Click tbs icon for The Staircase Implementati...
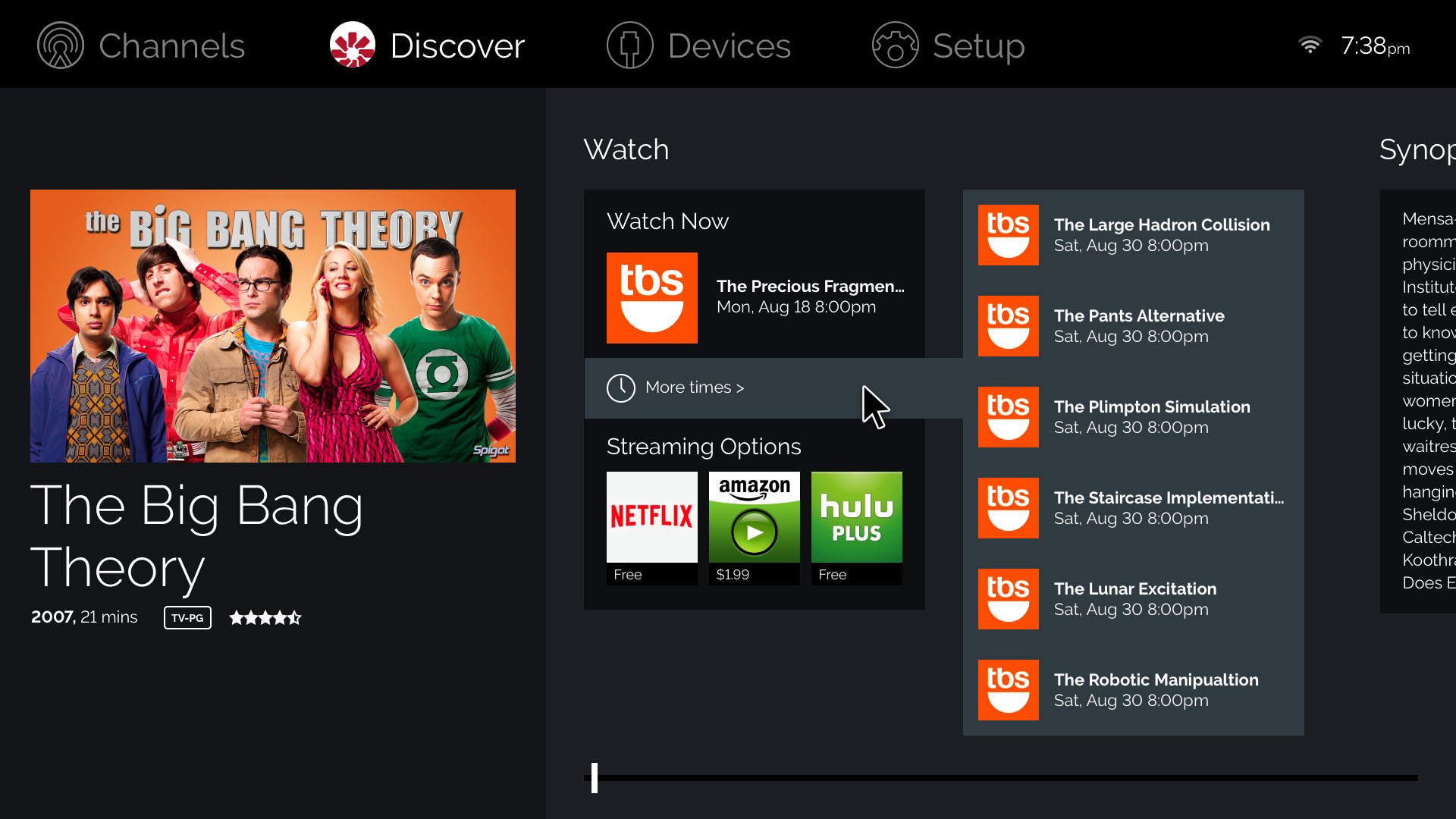1456x819 pixels. coord(1009,508)
